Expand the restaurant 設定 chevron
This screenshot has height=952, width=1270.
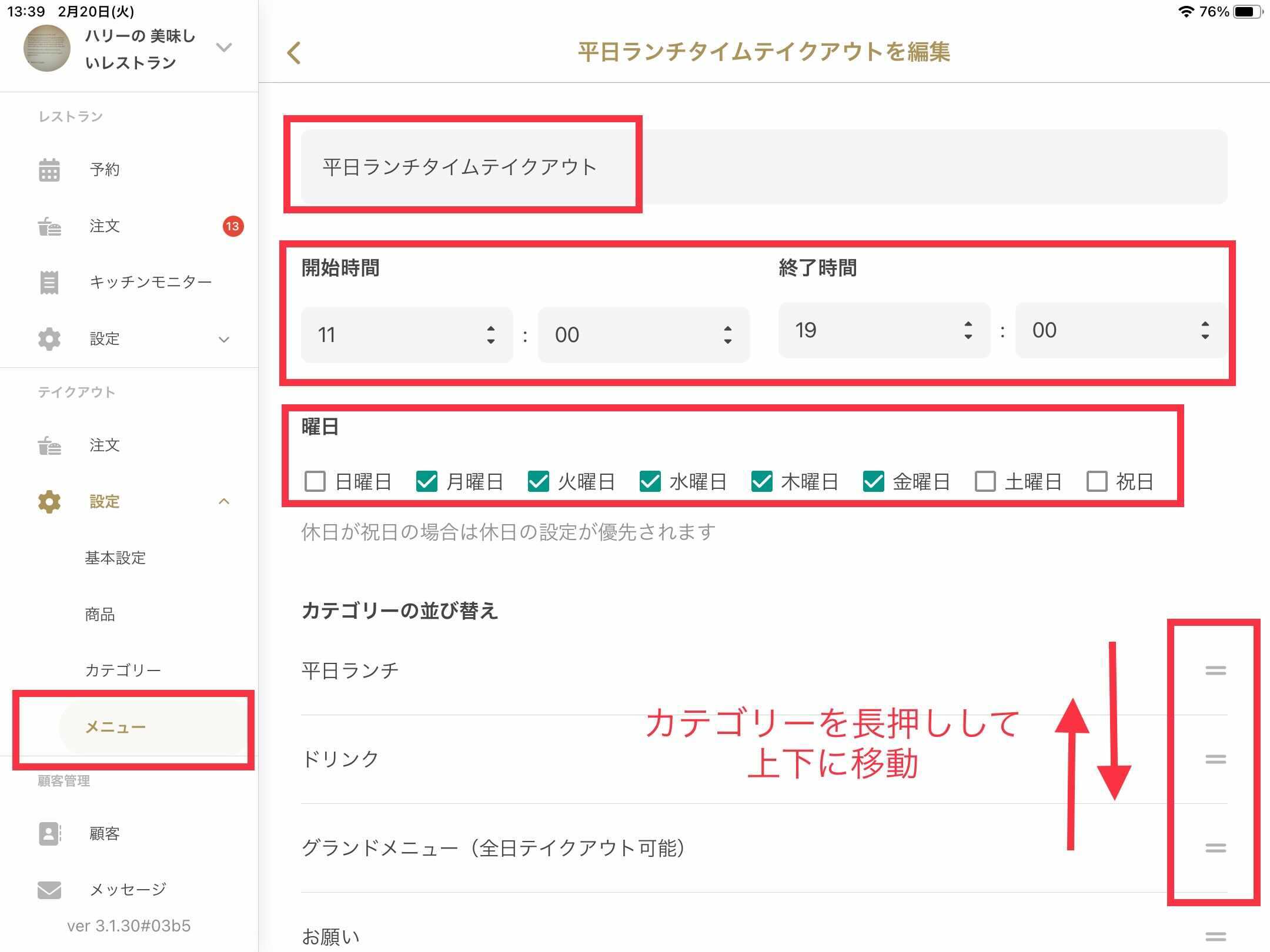point(224,340)
